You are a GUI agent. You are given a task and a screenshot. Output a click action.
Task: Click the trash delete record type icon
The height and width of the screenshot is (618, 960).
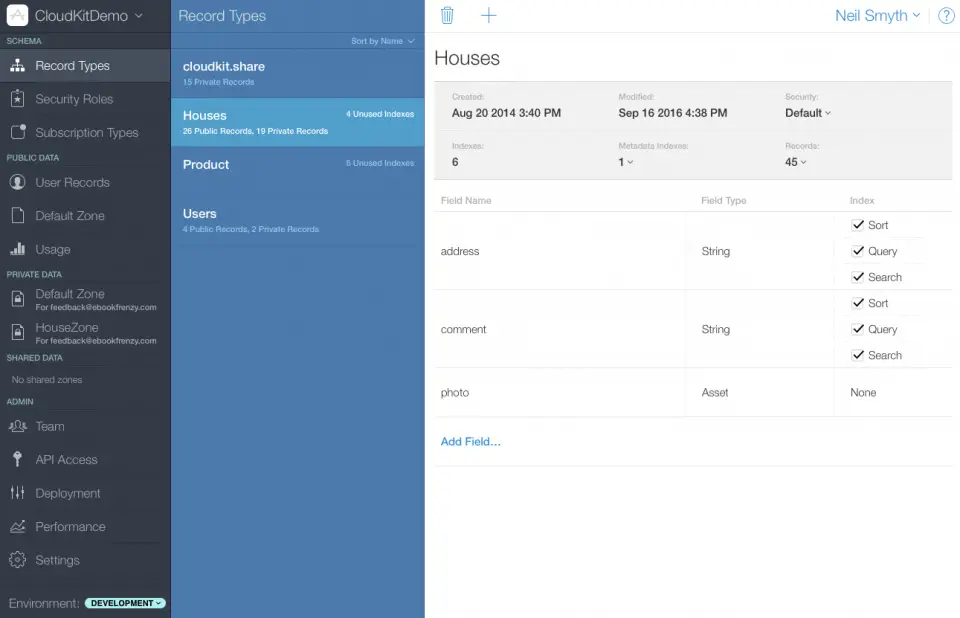coord(447,15)
